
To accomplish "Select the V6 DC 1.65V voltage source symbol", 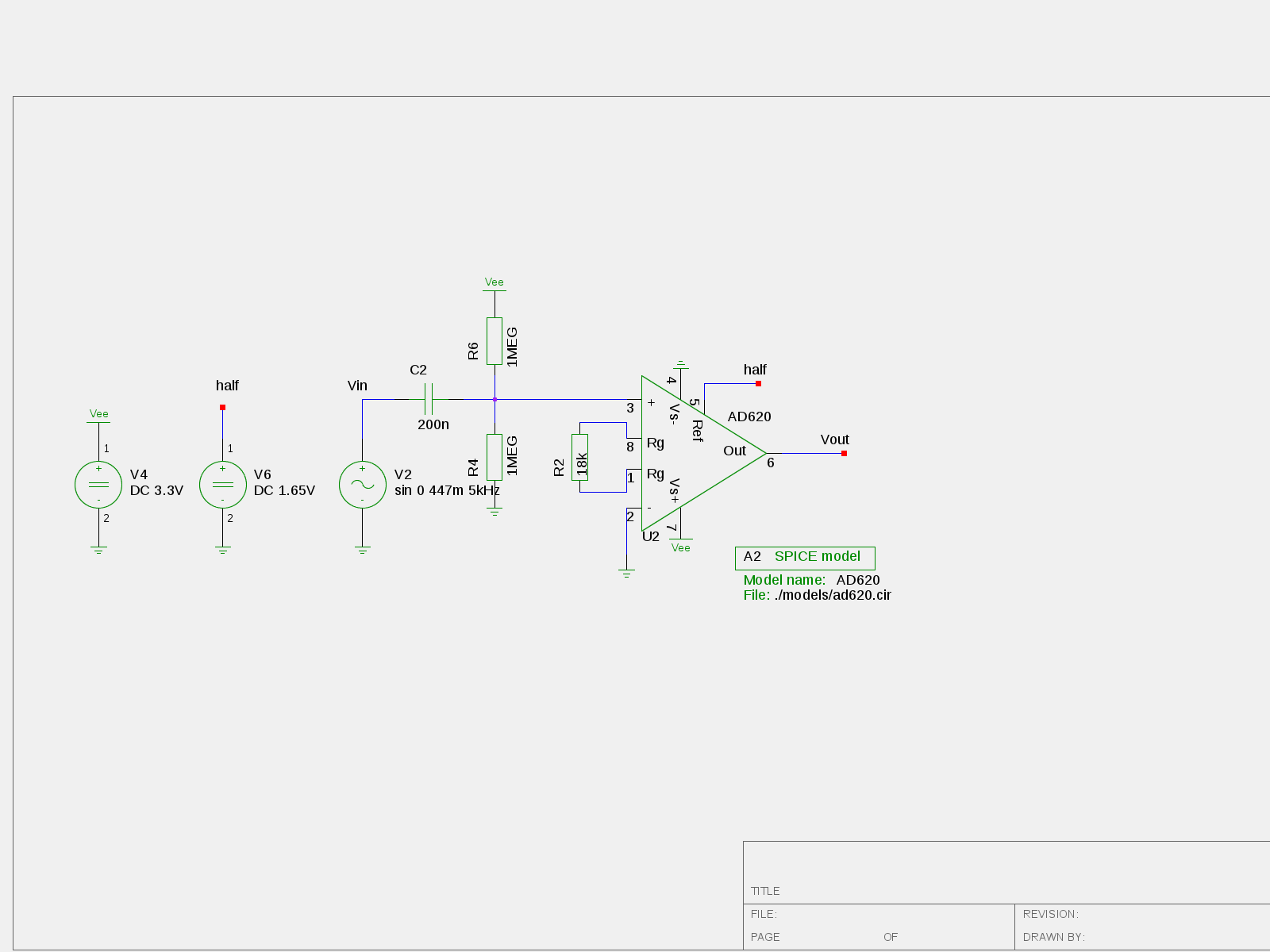I will (x=222, y=484).
